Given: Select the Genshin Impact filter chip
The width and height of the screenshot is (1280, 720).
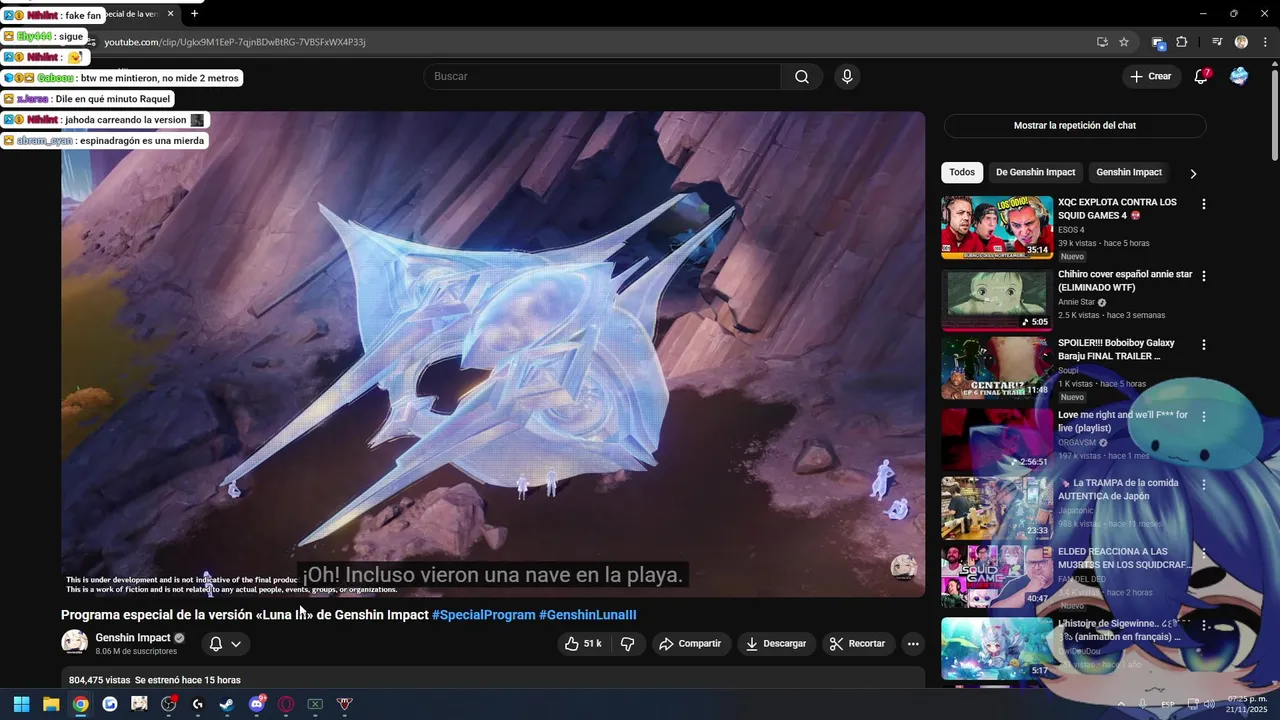Looking at the screenshot, I should click(1129, 173).
